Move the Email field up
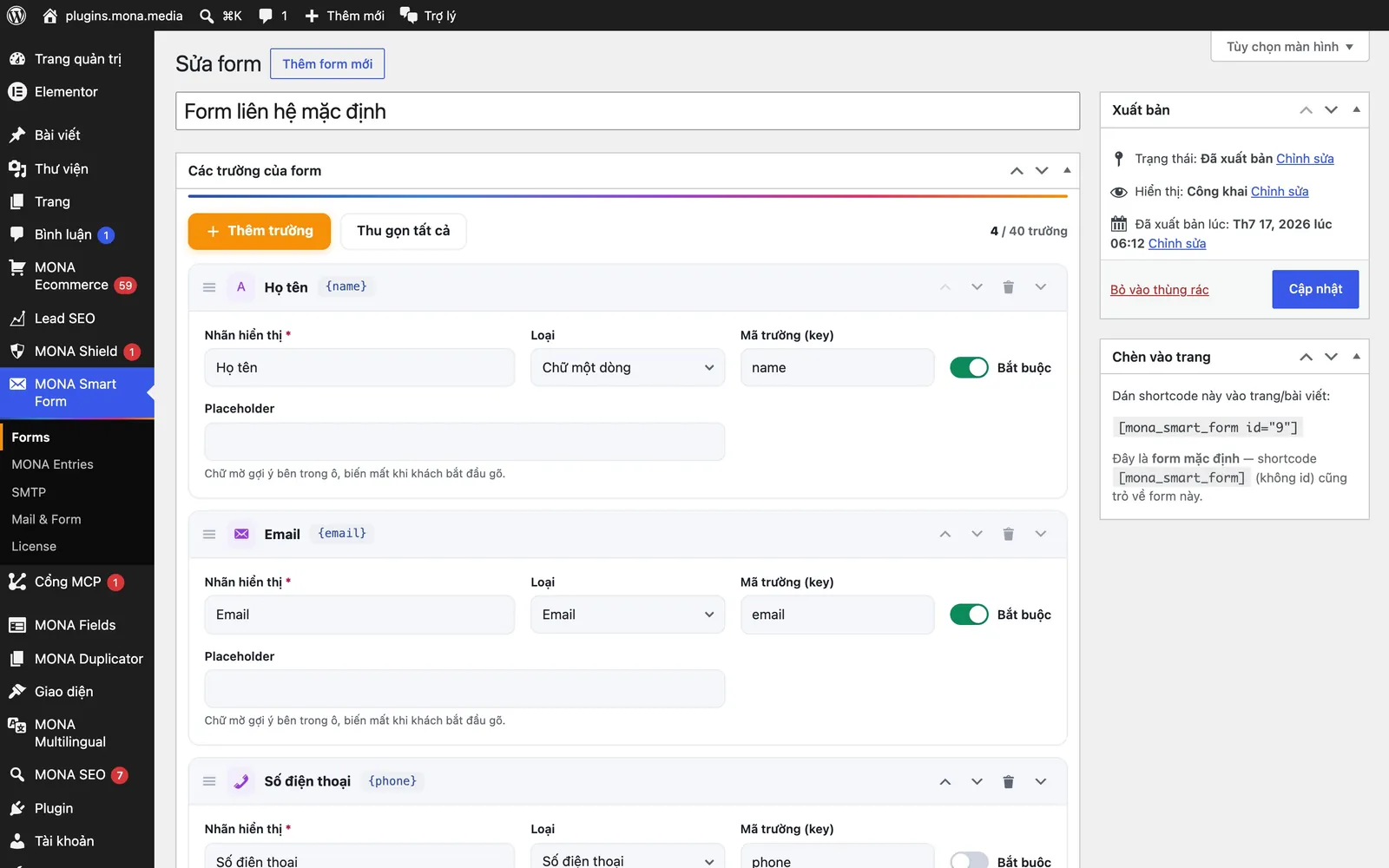The width and height of the screenshot is (1389, 868). tap(945, 534)
